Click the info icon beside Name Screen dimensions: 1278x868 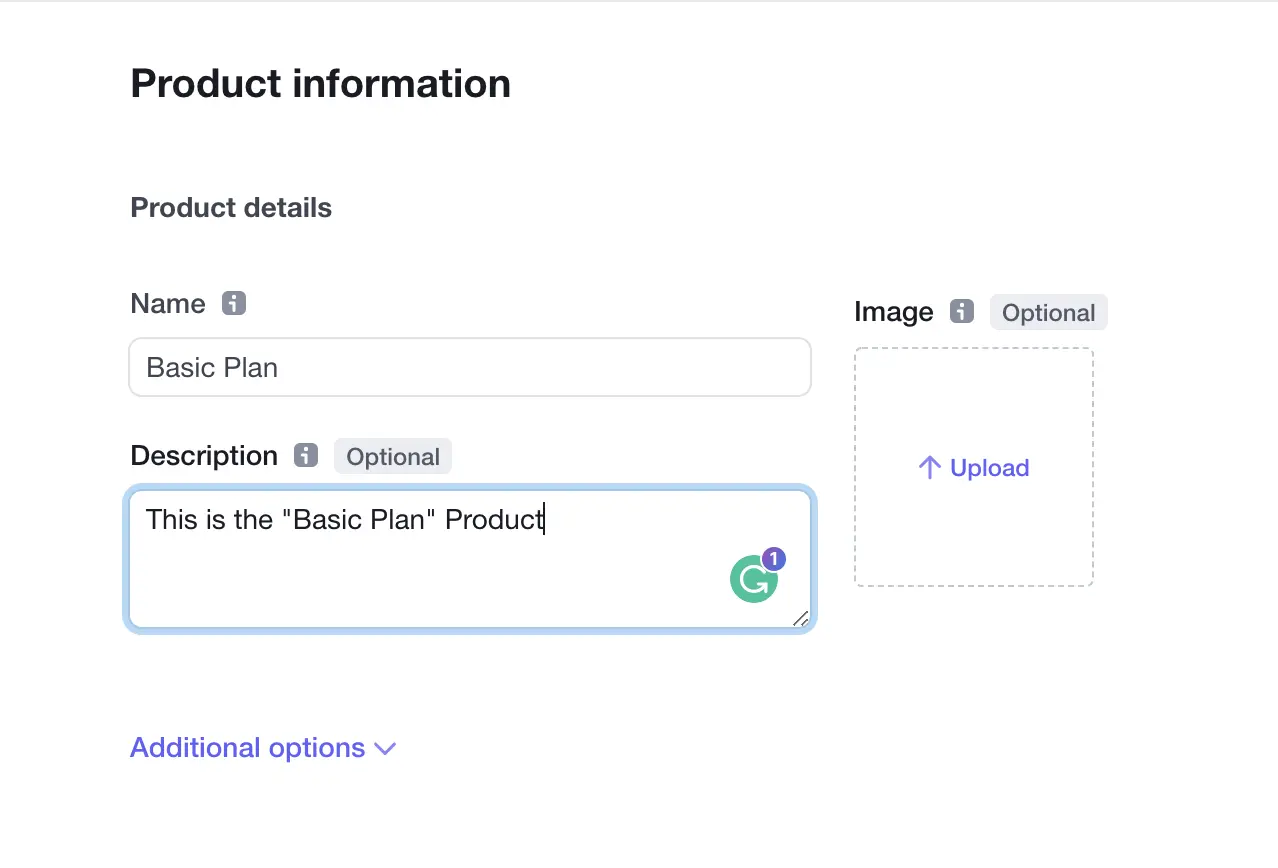234,303
